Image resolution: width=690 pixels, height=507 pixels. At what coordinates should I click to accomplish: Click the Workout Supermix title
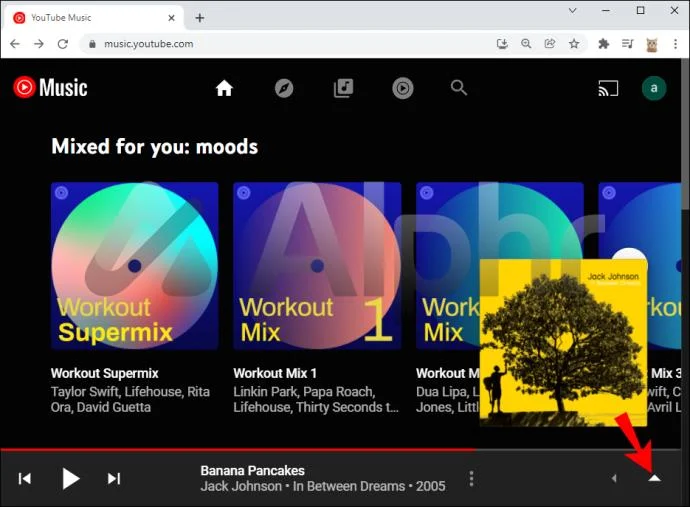point(105,373)
